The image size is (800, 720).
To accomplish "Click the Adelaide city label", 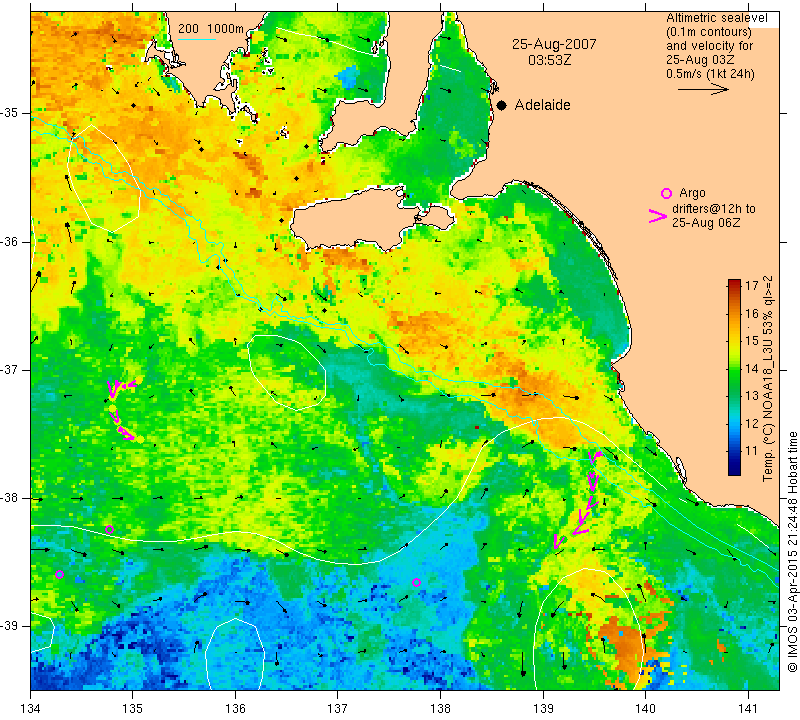I will (542, 105).
